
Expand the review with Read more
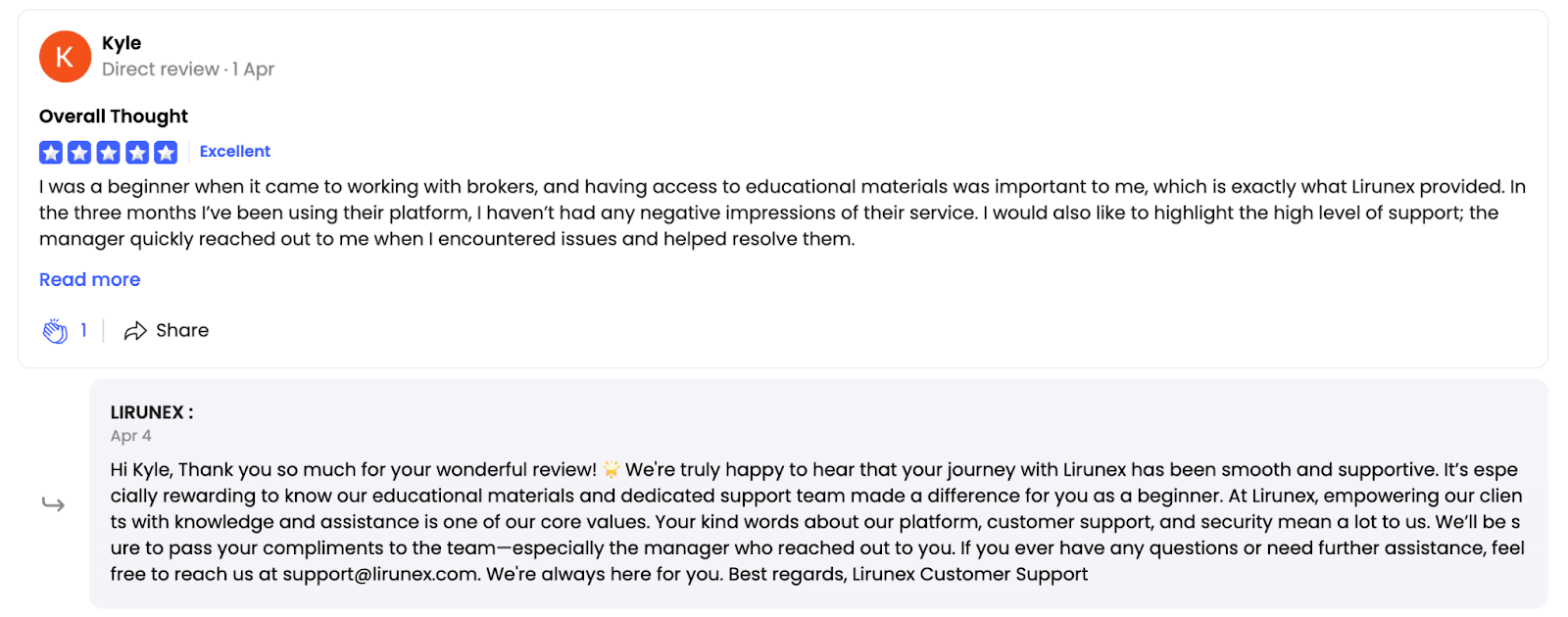point(89,280)
